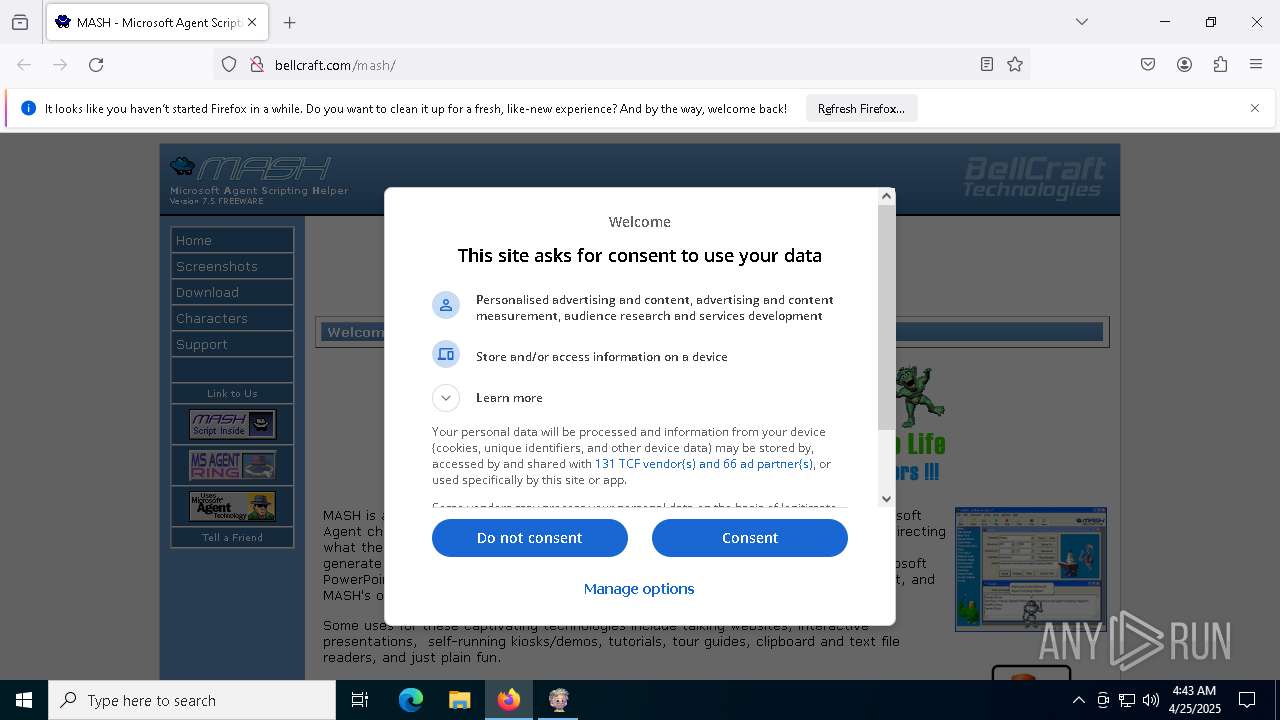Show hidden system tray icons chevron
The image size is (1280, 720).
tap(1078, 700)
